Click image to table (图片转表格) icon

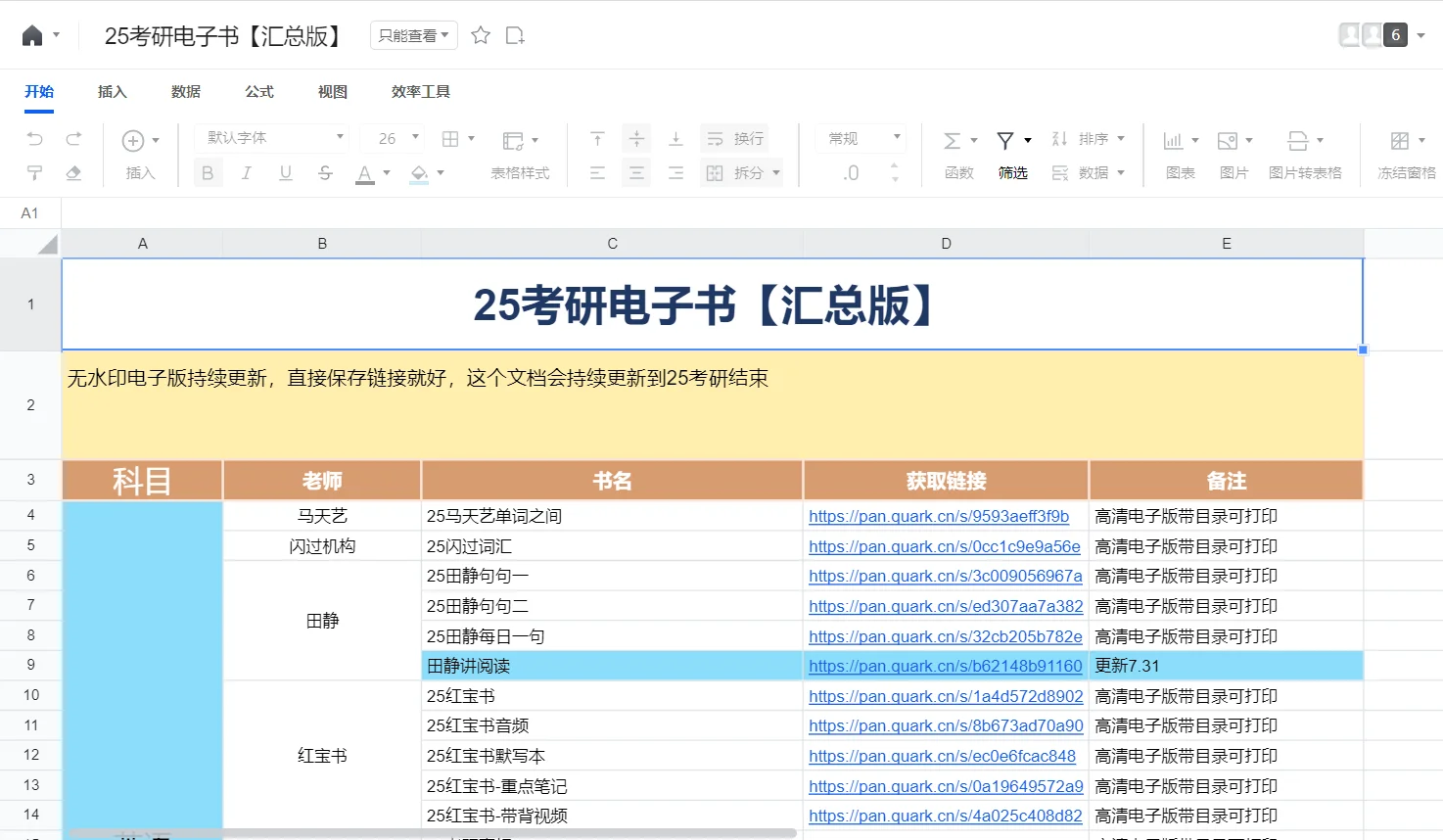pos(1298,141)
